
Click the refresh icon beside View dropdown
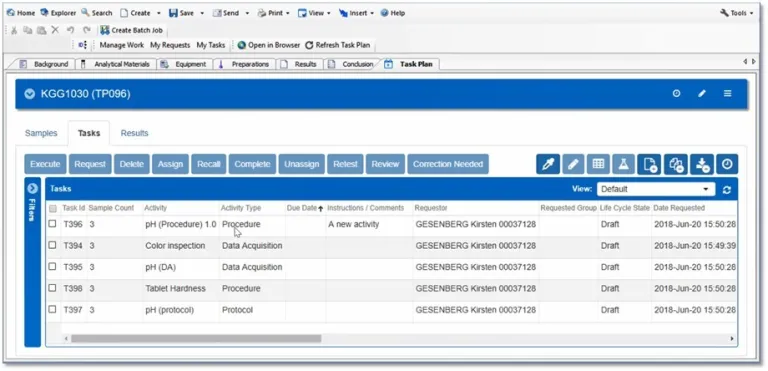tap(727, 190)
